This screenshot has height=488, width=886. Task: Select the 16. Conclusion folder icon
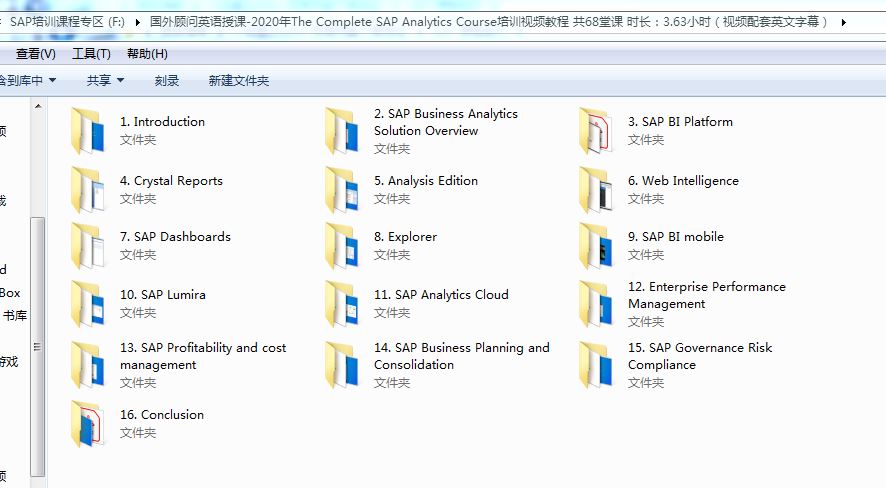point(88,424)
